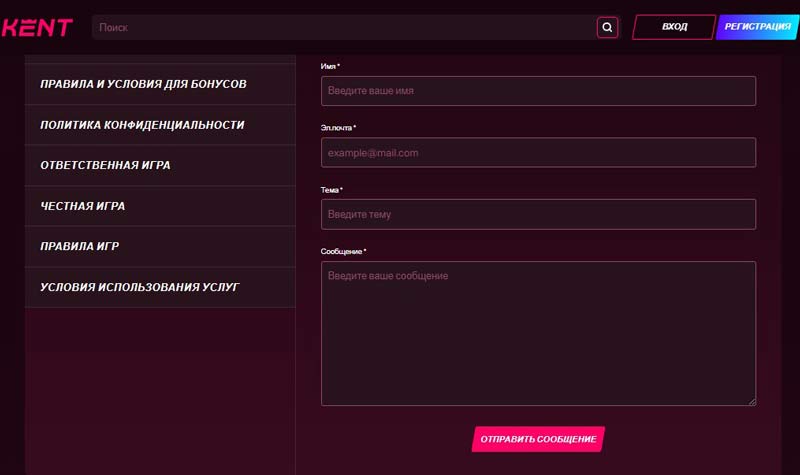
Task: Click the Введите тему subject field
Action: [x=538, y=214]
